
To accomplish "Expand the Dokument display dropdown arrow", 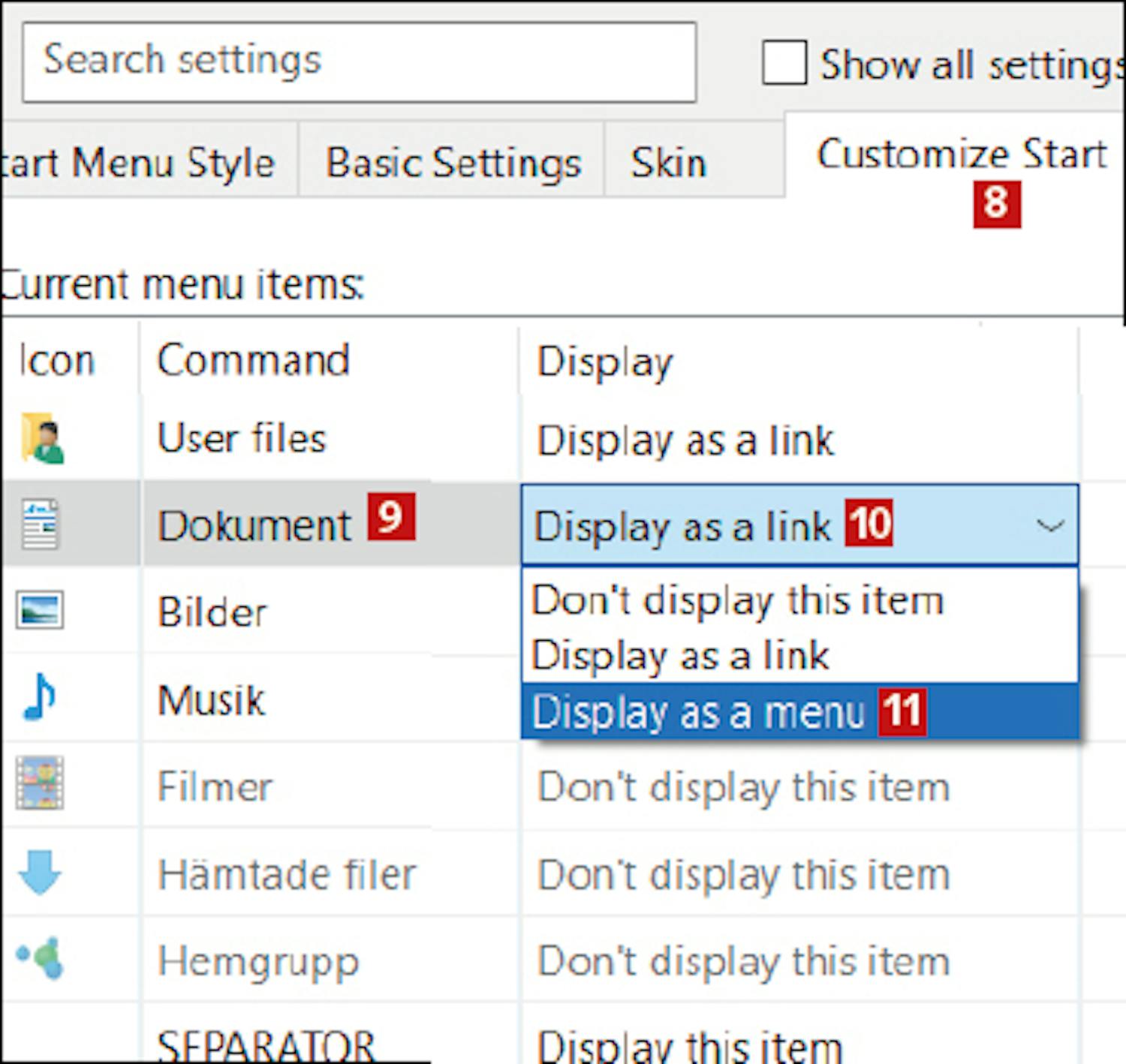I will (x=1050, y=525).
